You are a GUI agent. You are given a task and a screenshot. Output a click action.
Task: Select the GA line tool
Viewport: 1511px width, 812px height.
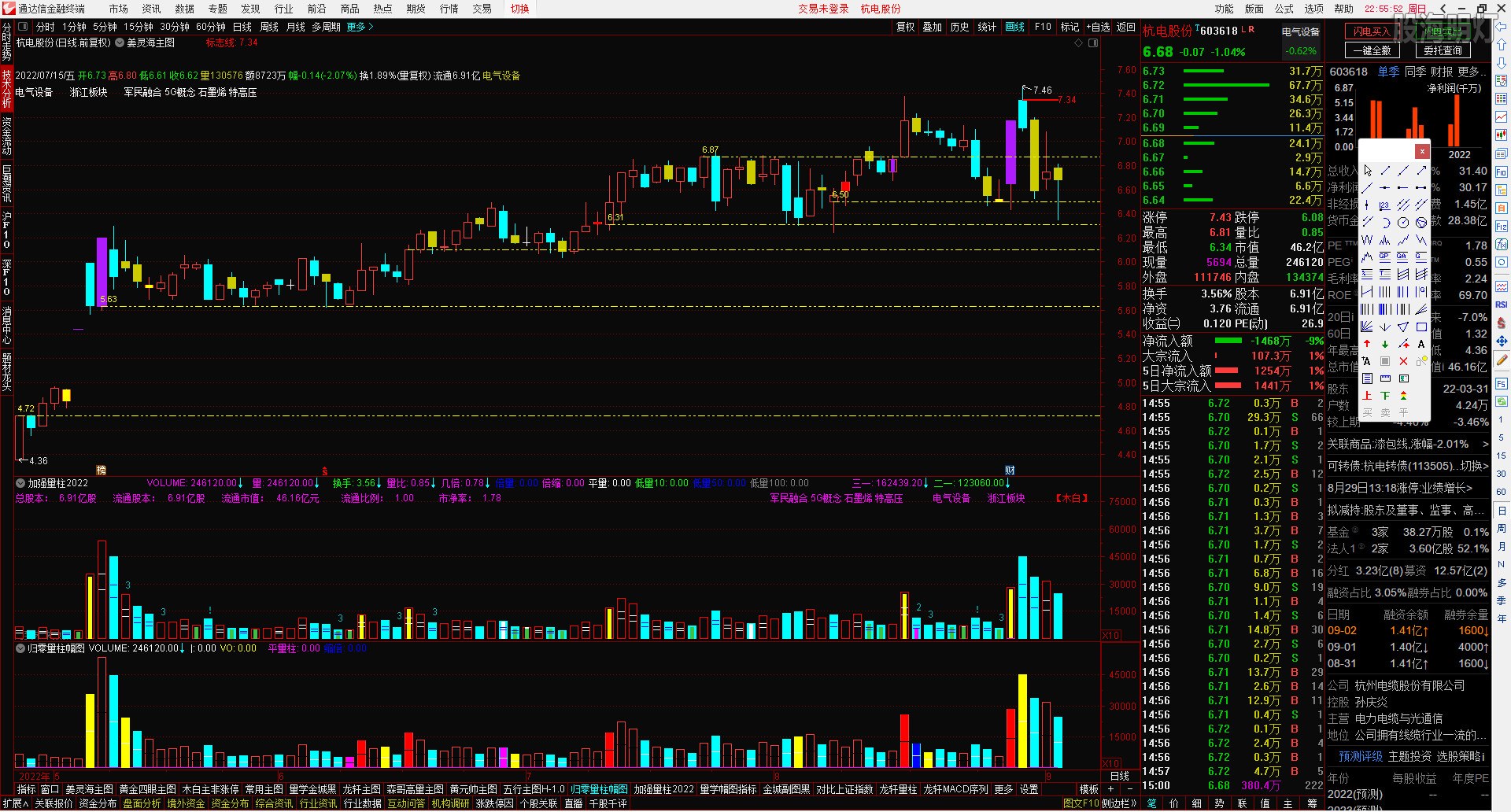1403,257
